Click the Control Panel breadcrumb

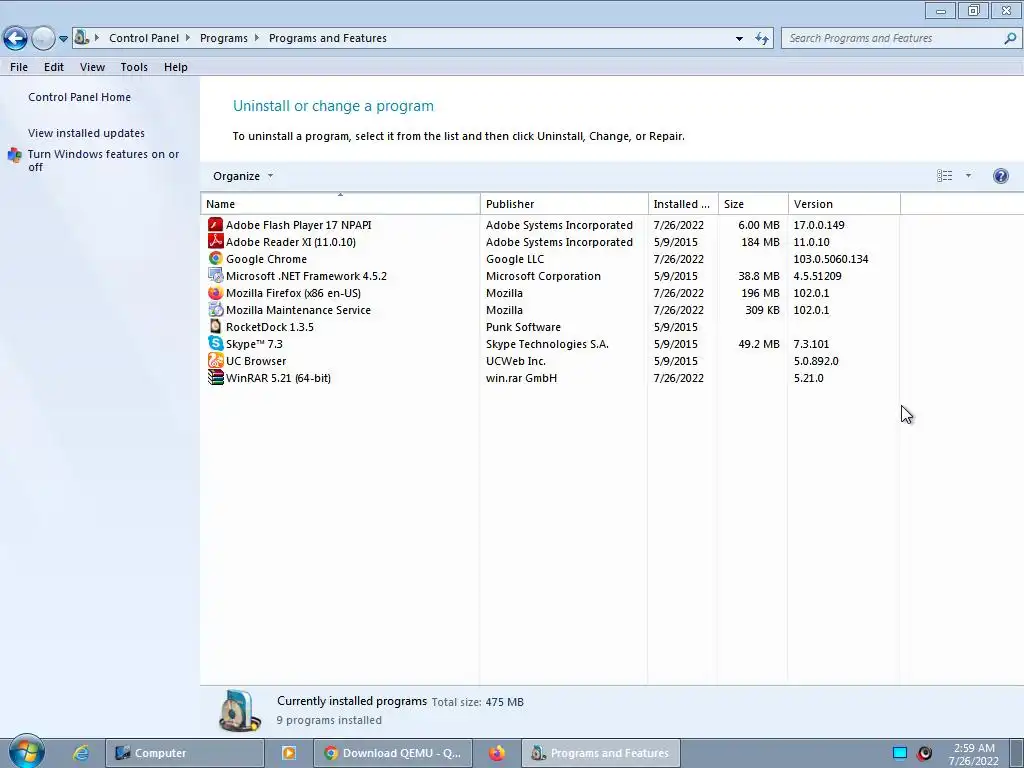(x=144, y=38)
